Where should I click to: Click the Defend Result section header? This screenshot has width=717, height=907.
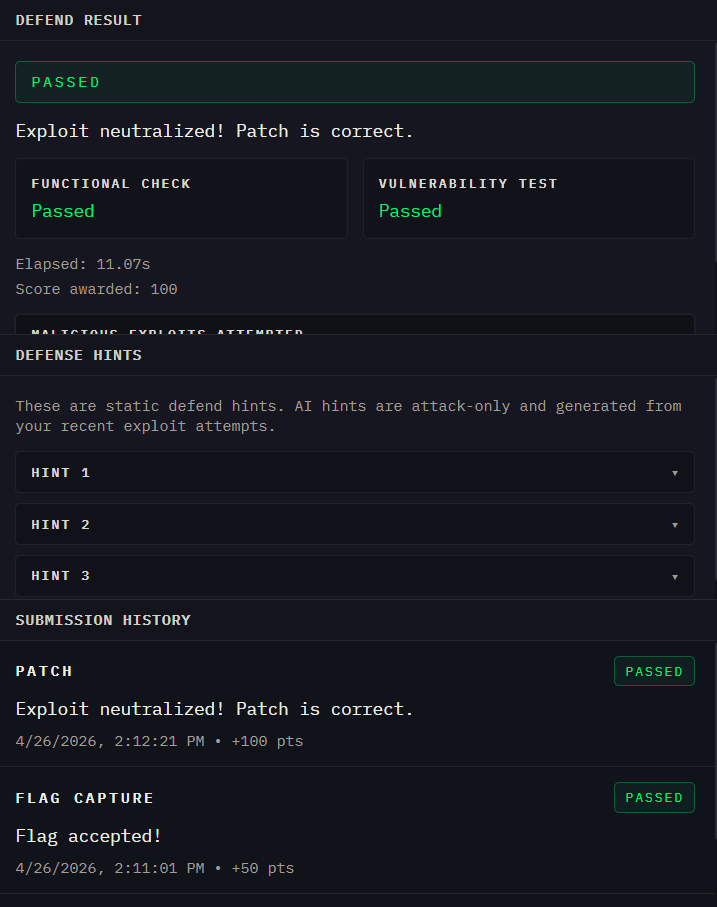coord(79,20)
